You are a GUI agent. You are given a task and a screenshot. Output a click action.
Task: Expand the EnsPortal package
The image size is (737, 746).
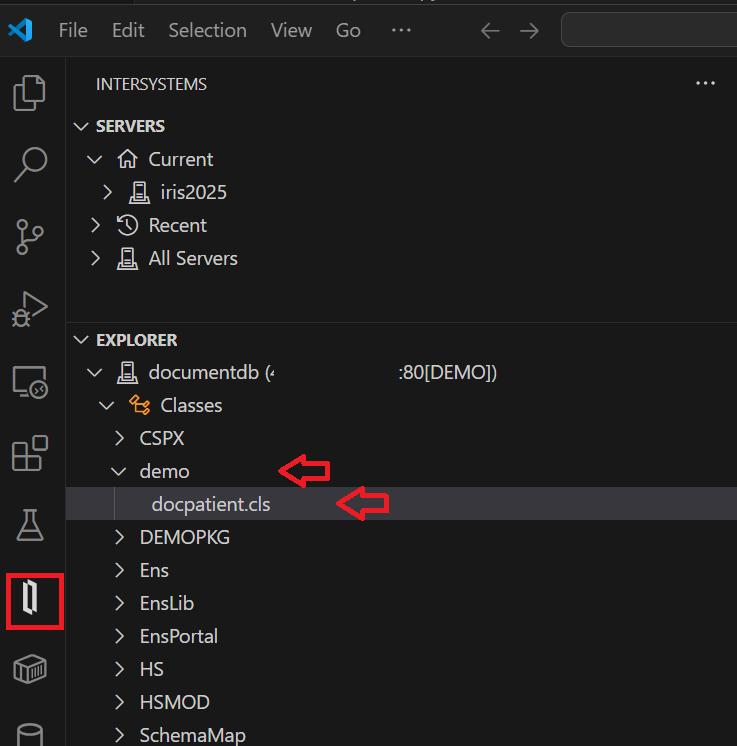[x=119, y=636]
